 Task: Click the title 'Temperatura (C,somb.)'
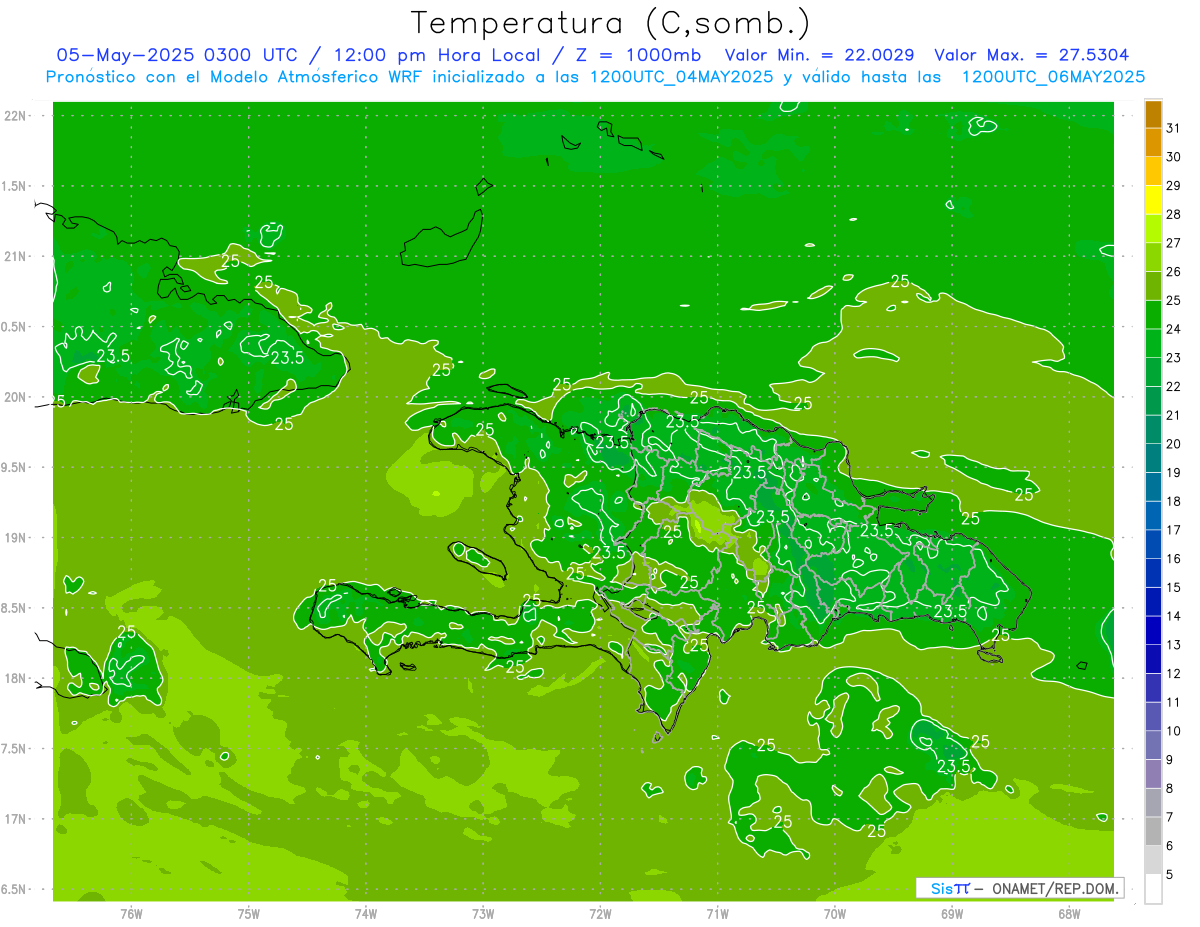click(611, 23)
